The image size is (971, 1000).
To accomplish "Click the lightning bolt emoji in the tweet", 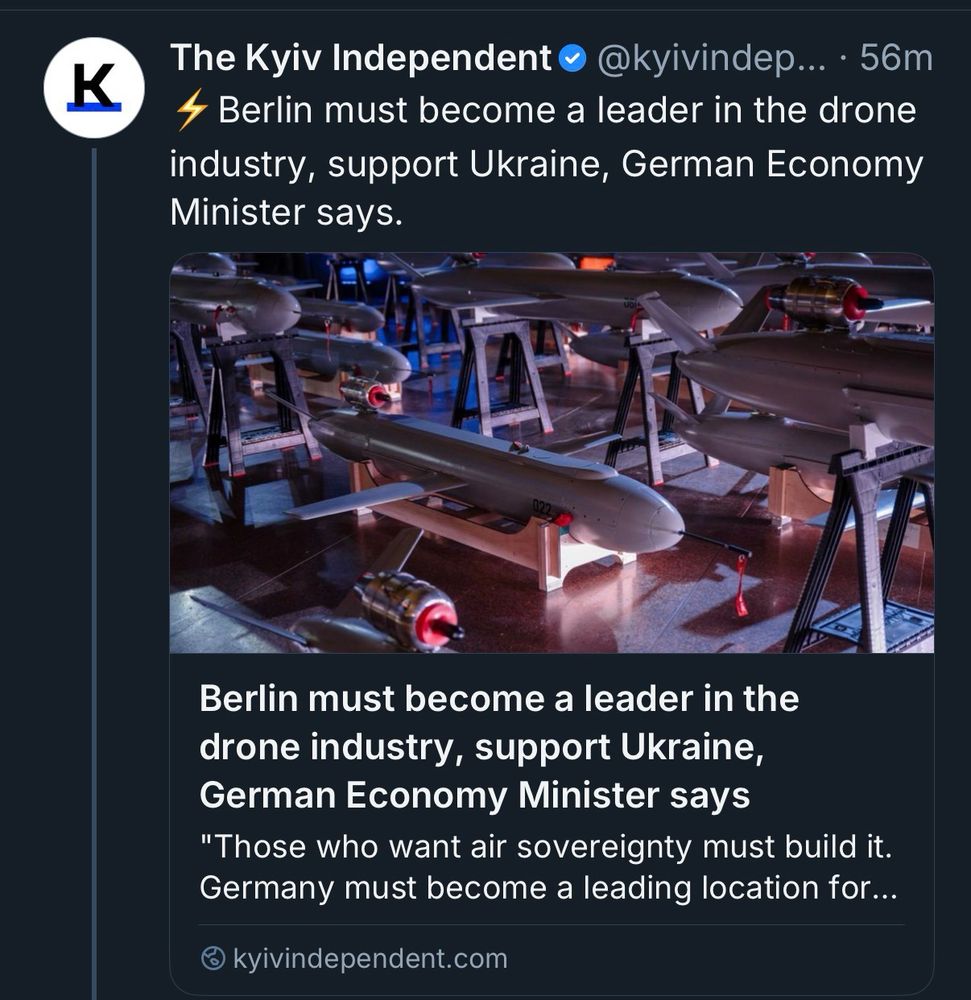I will pyautogui.click(x=190, y=111).
